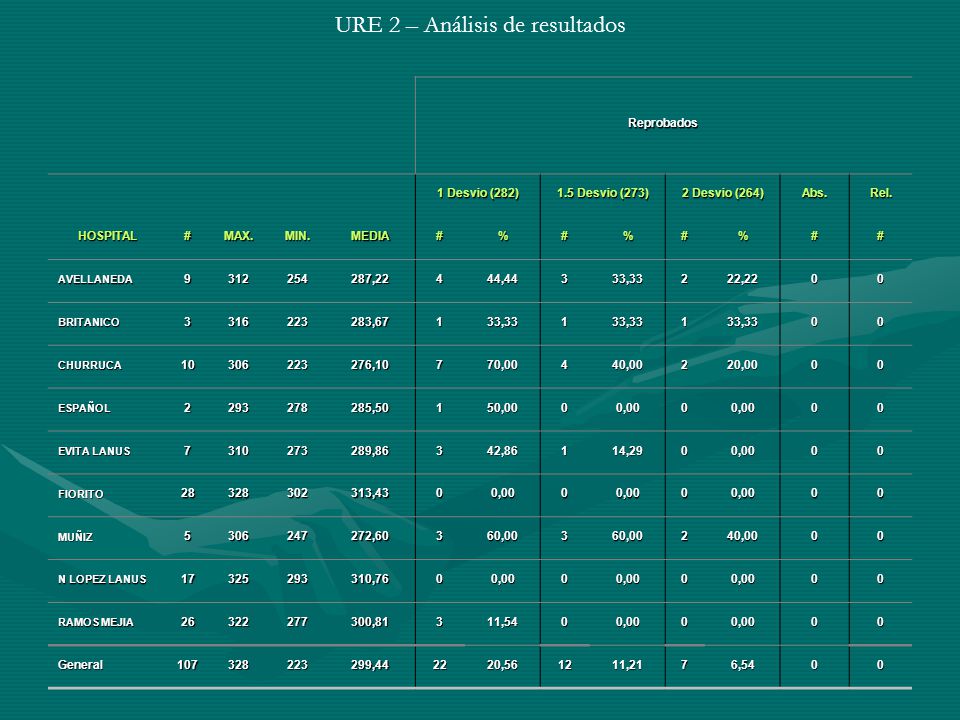Click Avellaneda max value 312

pyautogui.click(x=238, y=279)
